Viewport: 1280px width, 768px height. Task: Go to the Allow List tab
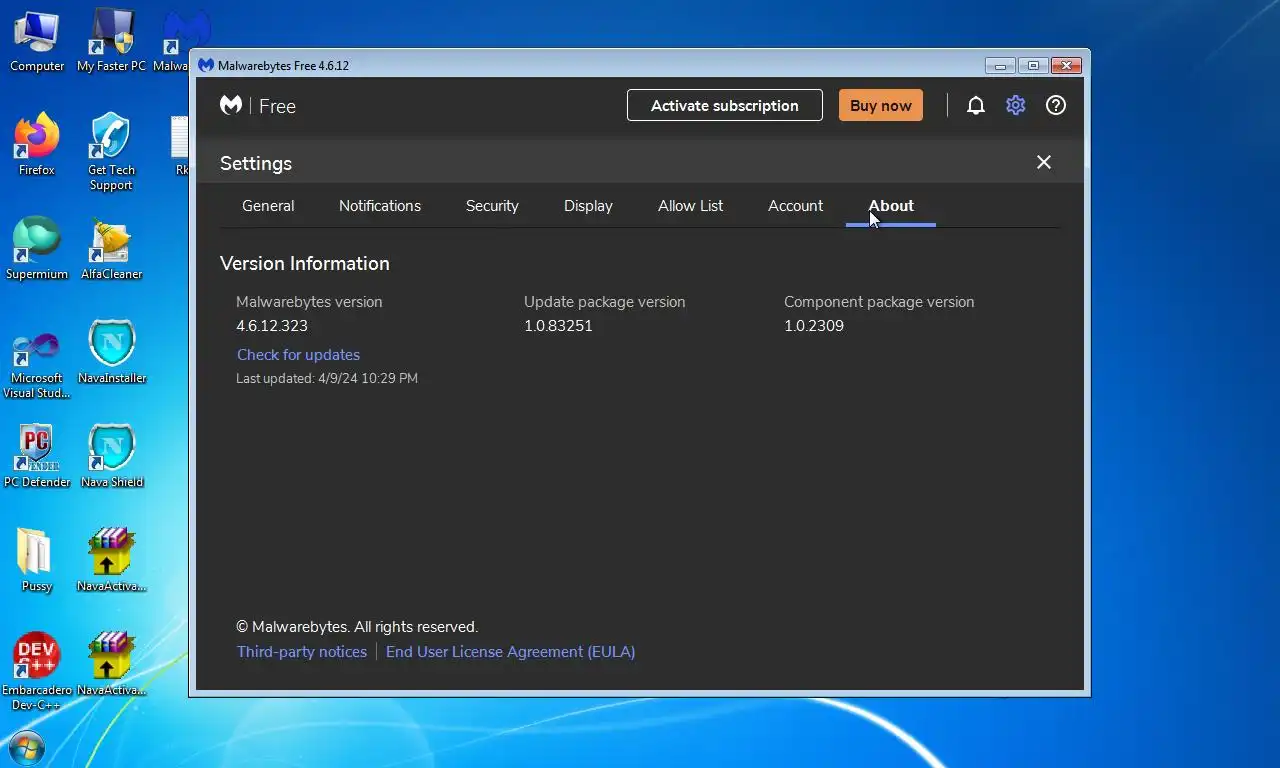pos(690,206)
